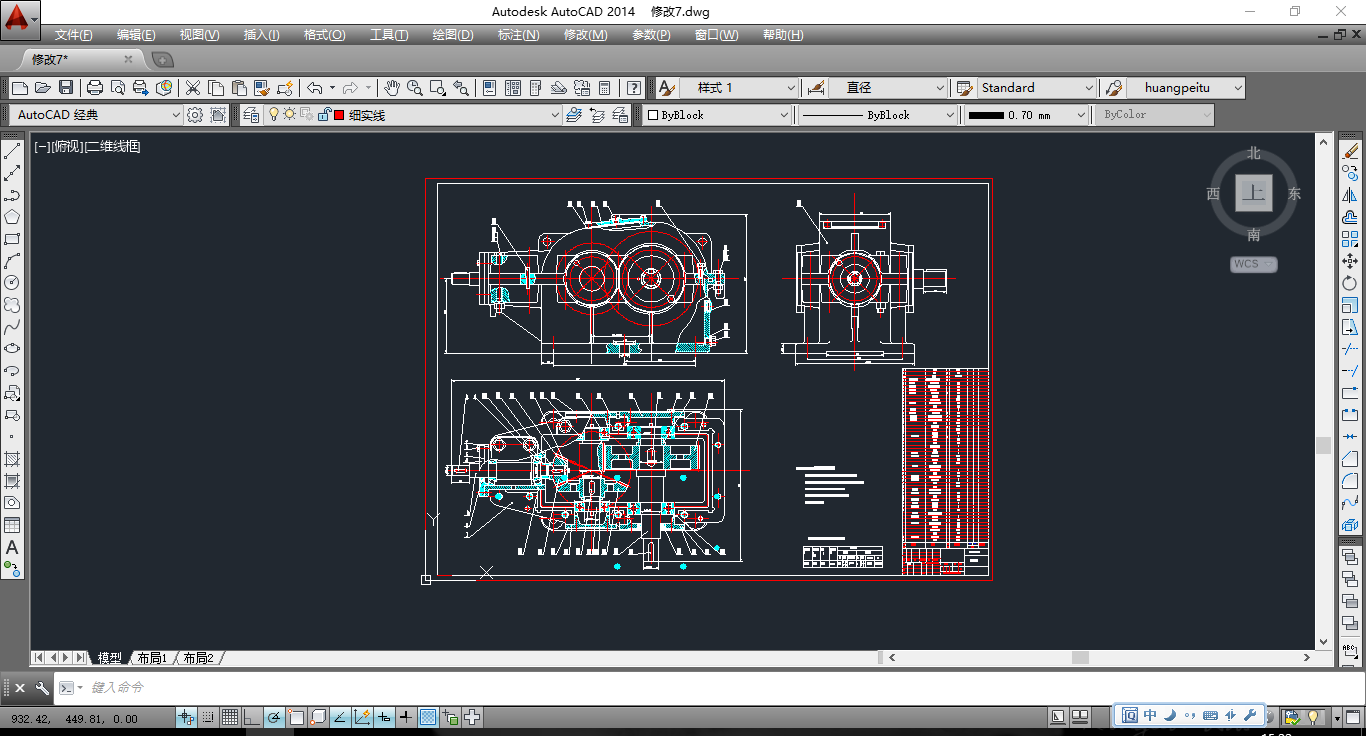Click the Plot (printer) icon
The image size is (1366, 736).
pyautogui.click(x=95, y=88)
